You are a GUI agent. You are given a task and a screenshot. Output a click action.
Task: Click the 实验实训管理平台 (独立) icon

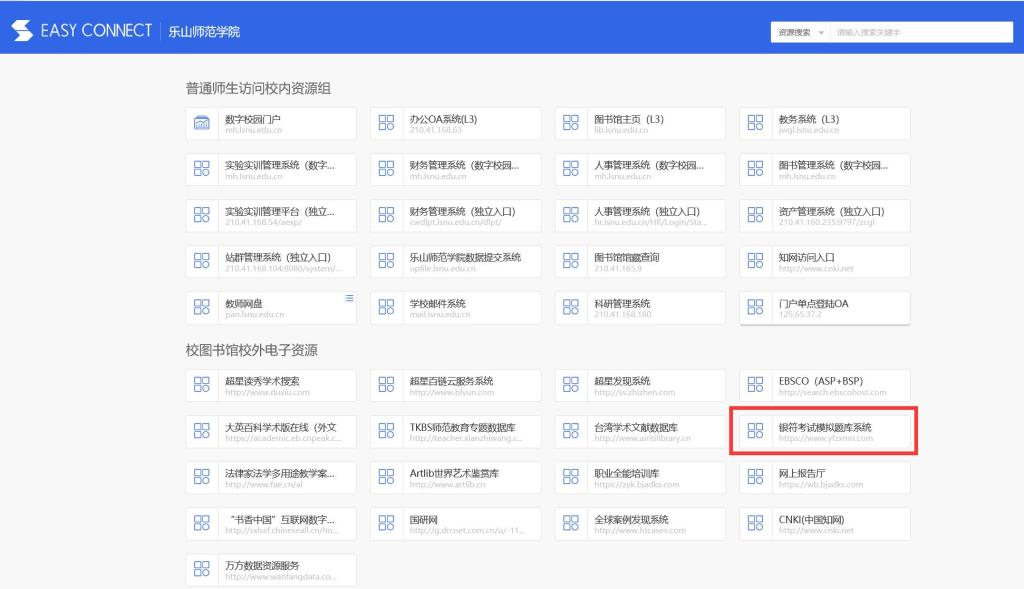[202, 215]
